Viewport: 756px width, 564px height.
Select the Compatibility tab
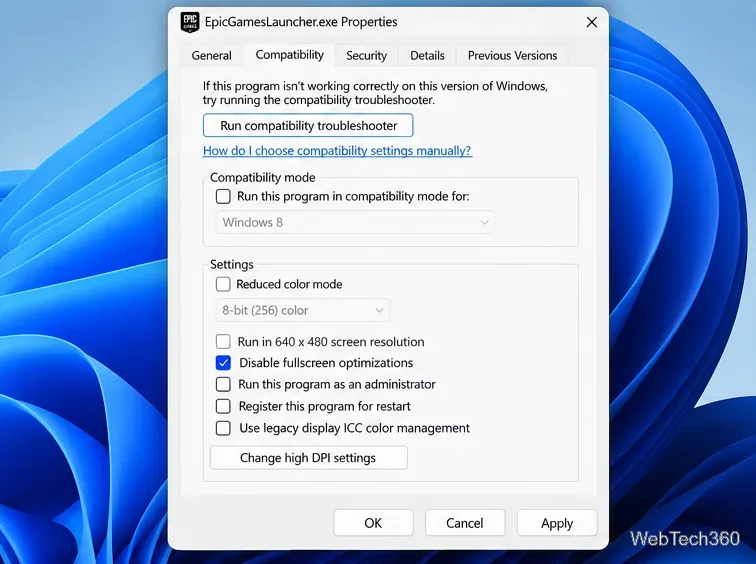click(x=290, y=55)
